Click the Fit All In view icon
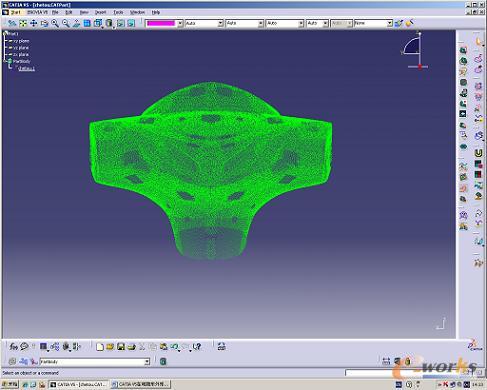 pos(23,23)
